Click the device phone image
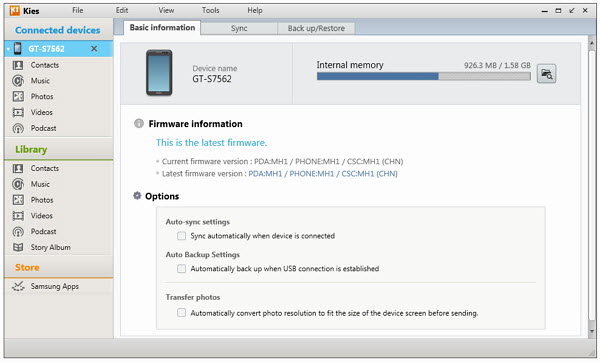600x363 pixels. click(159, 73)
